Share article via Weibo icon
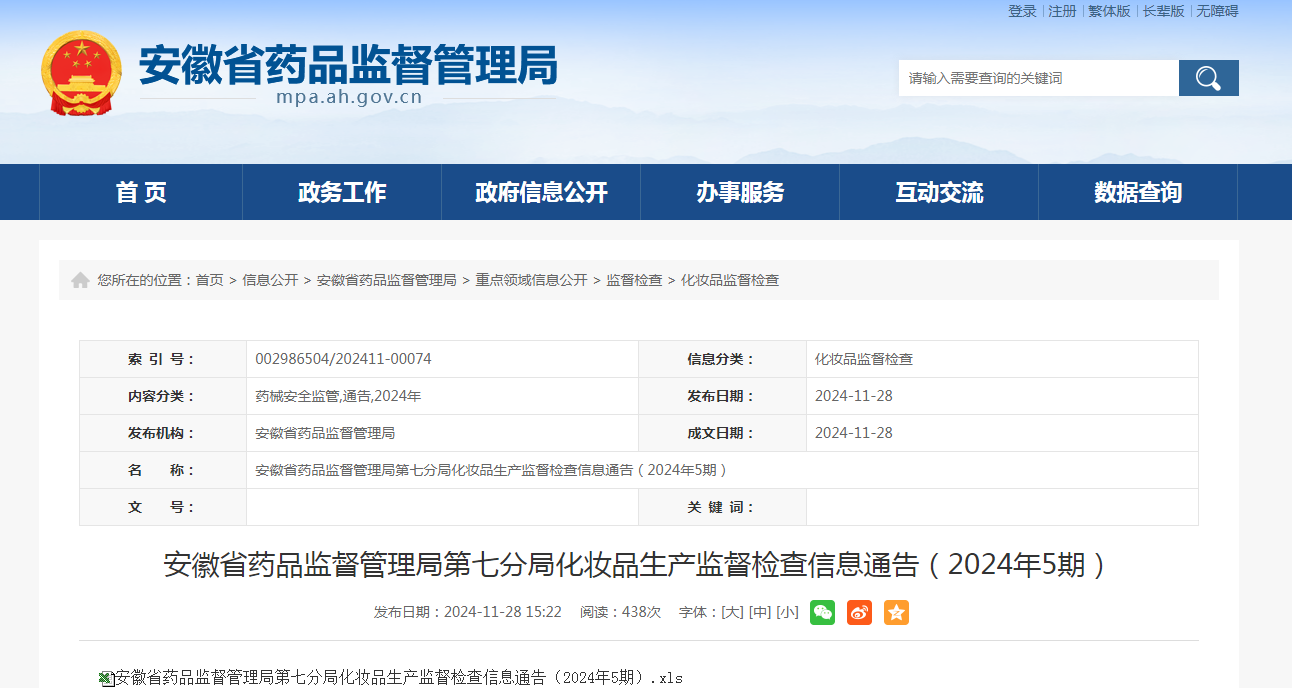The height and width of the screenshot is (688, 1292). 859,612
